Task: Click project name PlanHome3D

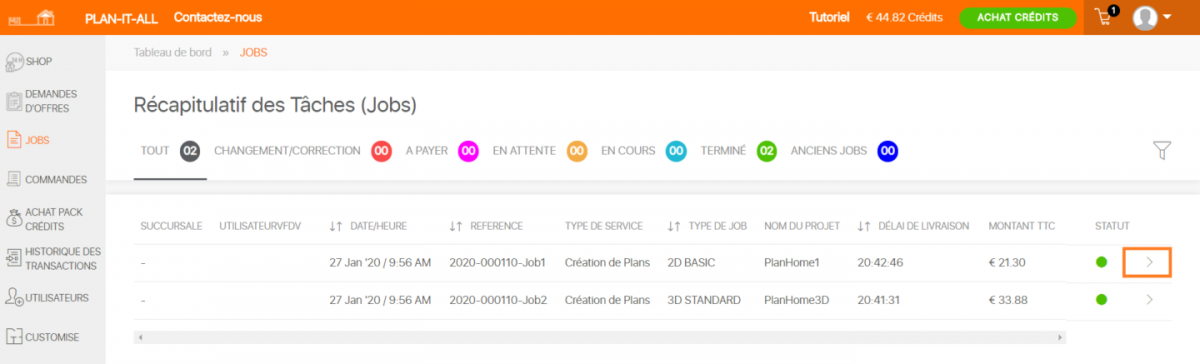Action: 796,299
